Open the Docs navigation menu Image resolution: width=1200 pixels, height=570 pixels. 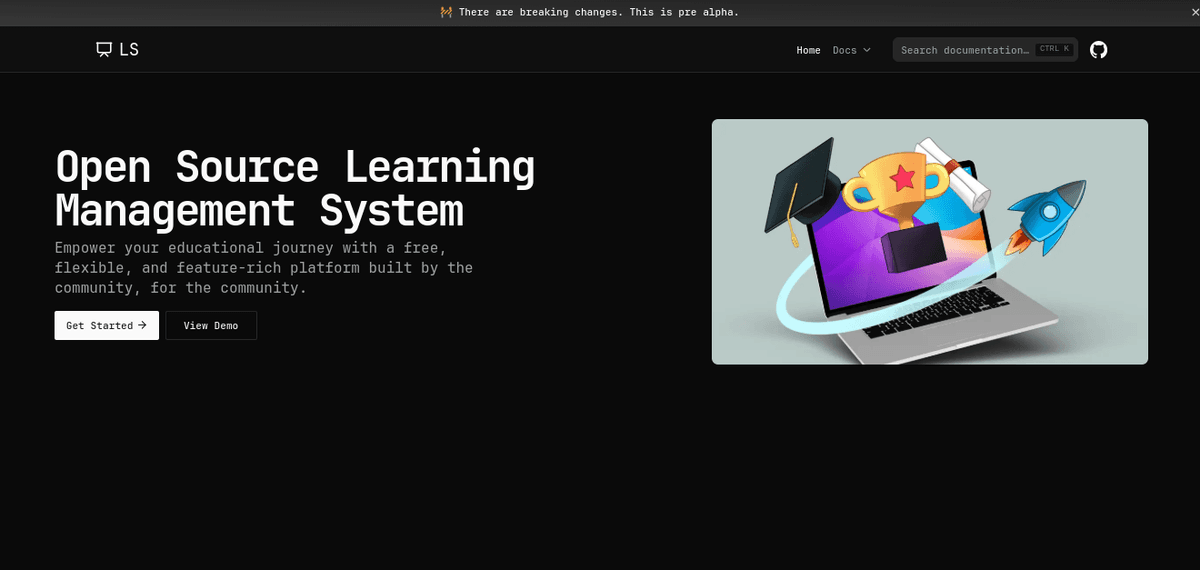pyautogui.click(x=845, y=50)
